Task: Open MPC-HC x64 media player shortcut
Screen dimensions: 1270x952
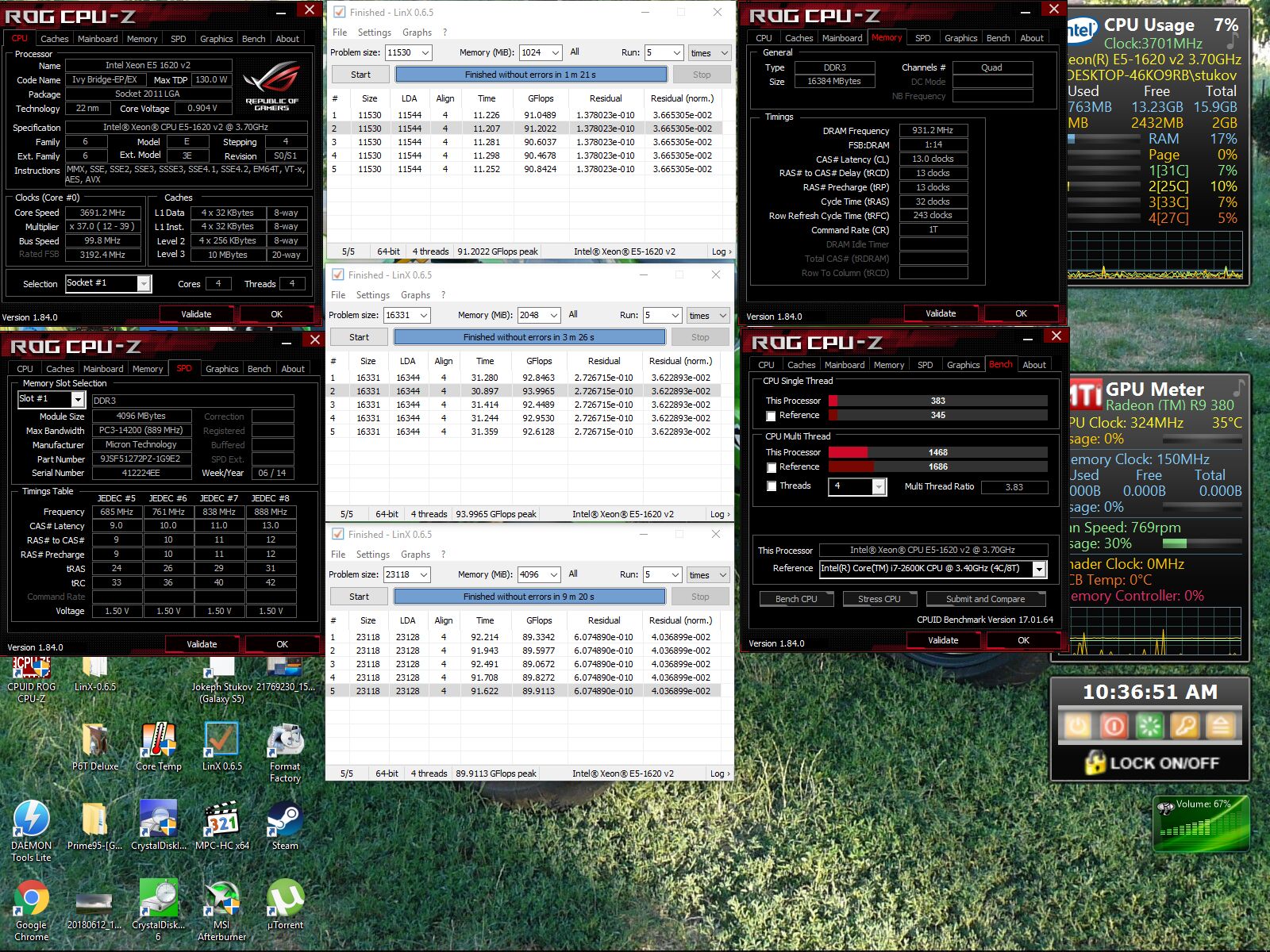Action: pos(222,826)
